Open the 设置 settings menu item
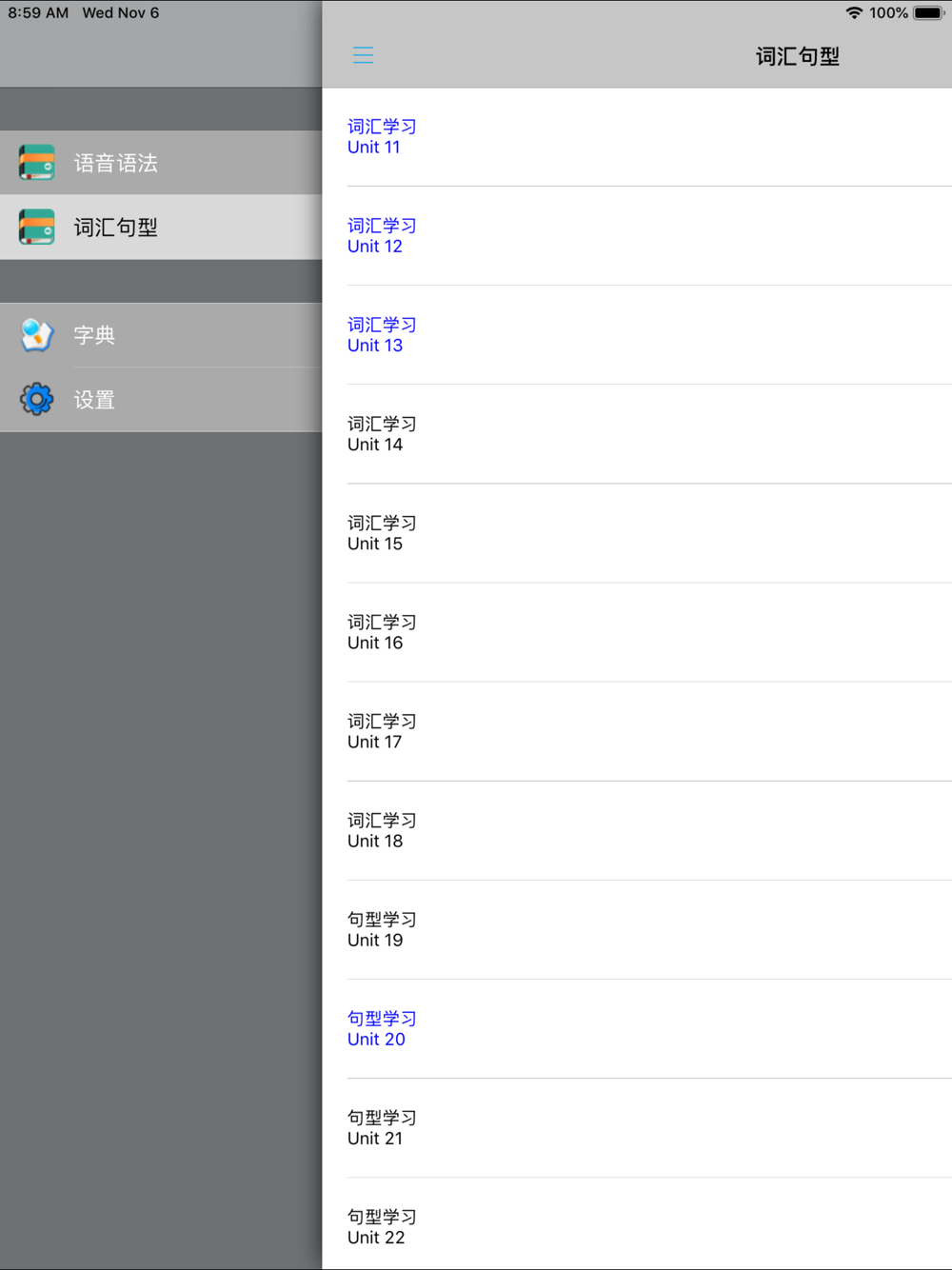952x1270 pixels. [161, 400]
